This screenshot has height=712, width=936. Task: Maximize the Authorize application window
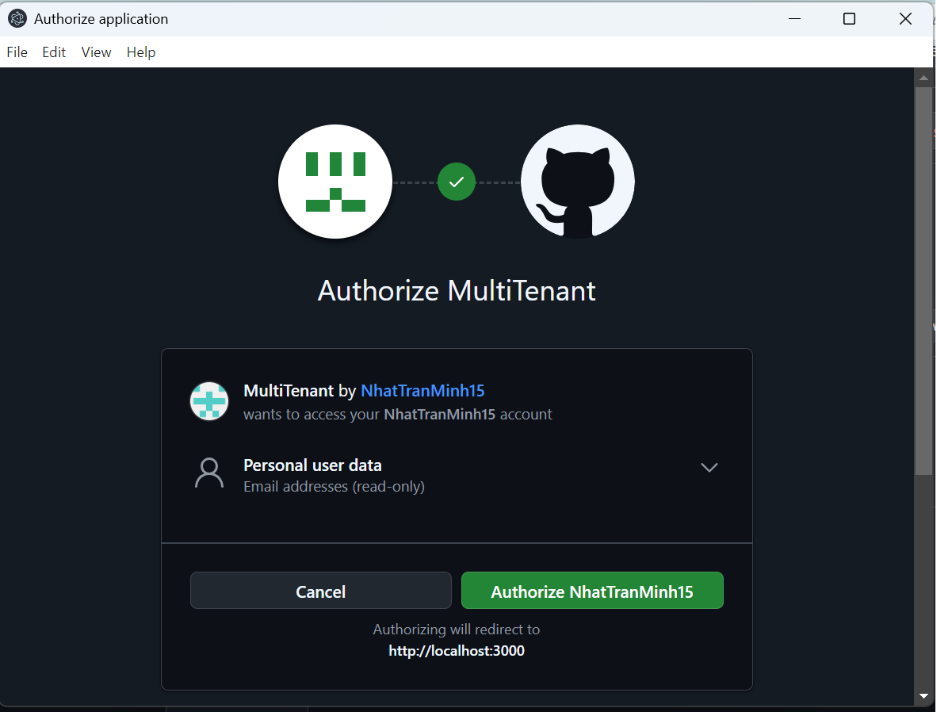click(849, 19)
